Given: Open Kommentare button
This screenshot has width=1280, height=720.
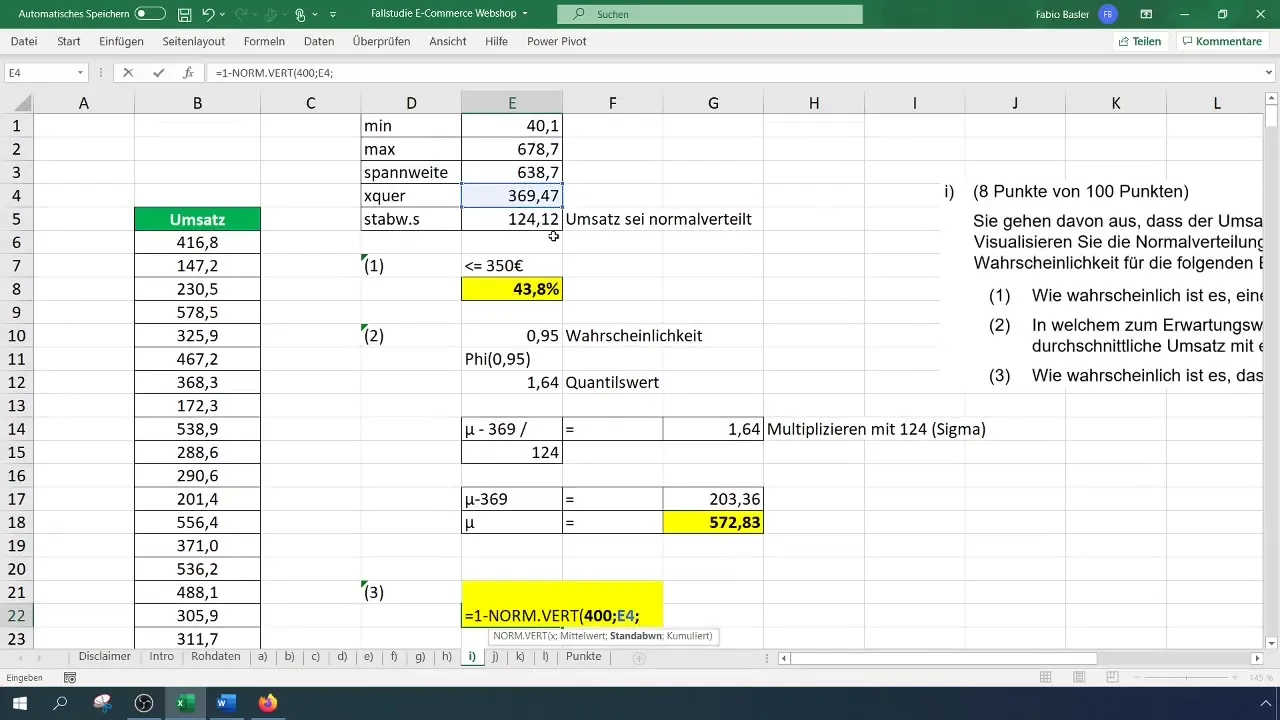Looking at the screenshot, I should tap(1220, 41).
